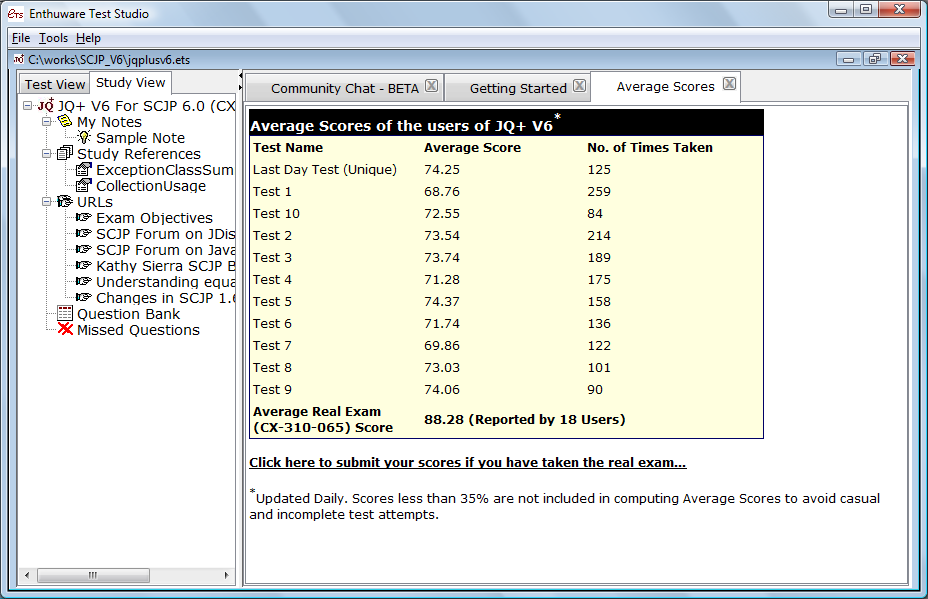Screen dimensions: 928x599
Task: Close the inner jqplusv6.ets document window
Action: pyautogui.click(x=903, y=59)
